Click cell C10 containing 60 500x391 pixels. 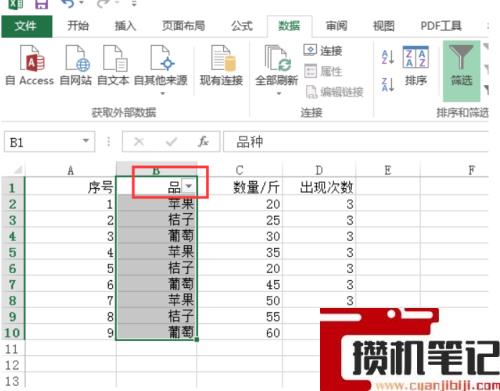click(x=240, y=332)
